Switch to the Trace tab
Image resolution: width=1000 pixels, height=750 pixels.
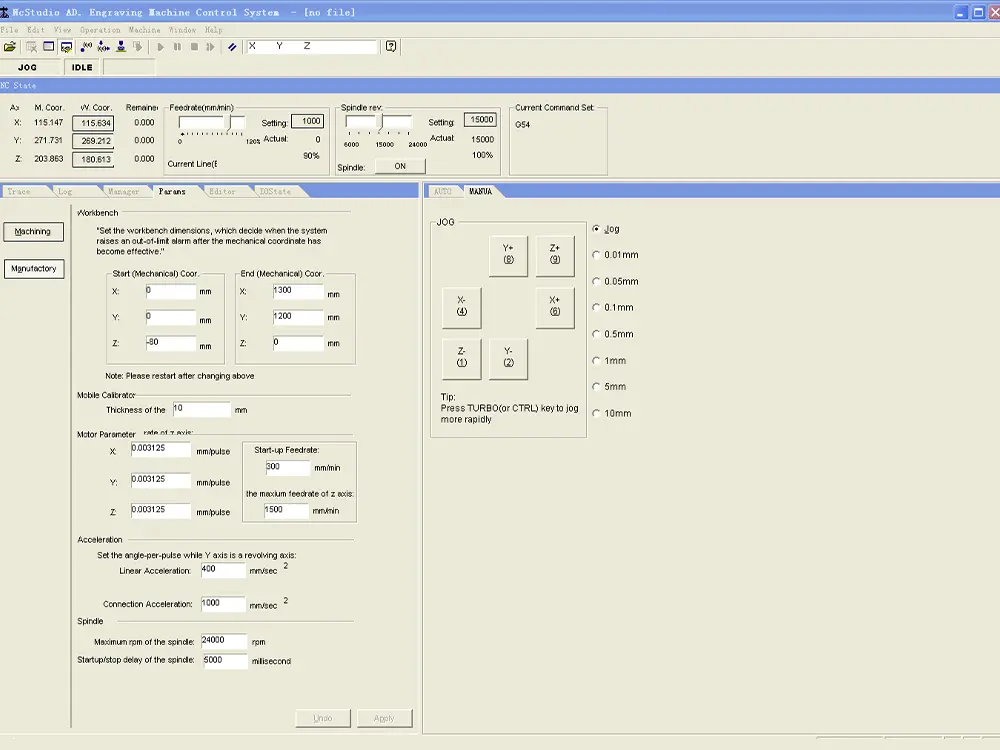[20, 191]
